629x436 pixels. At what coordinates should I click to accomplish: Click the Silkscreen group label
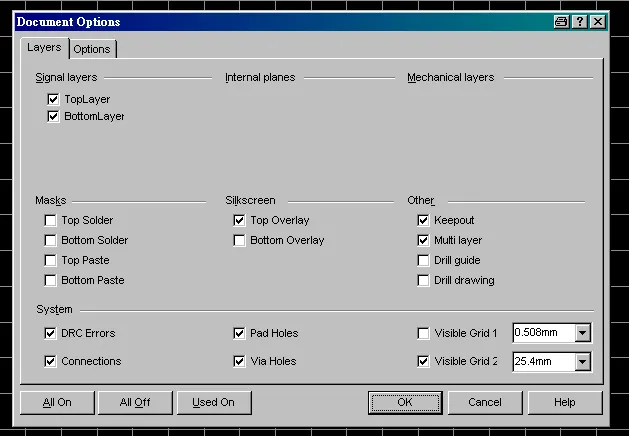[250, 200]
